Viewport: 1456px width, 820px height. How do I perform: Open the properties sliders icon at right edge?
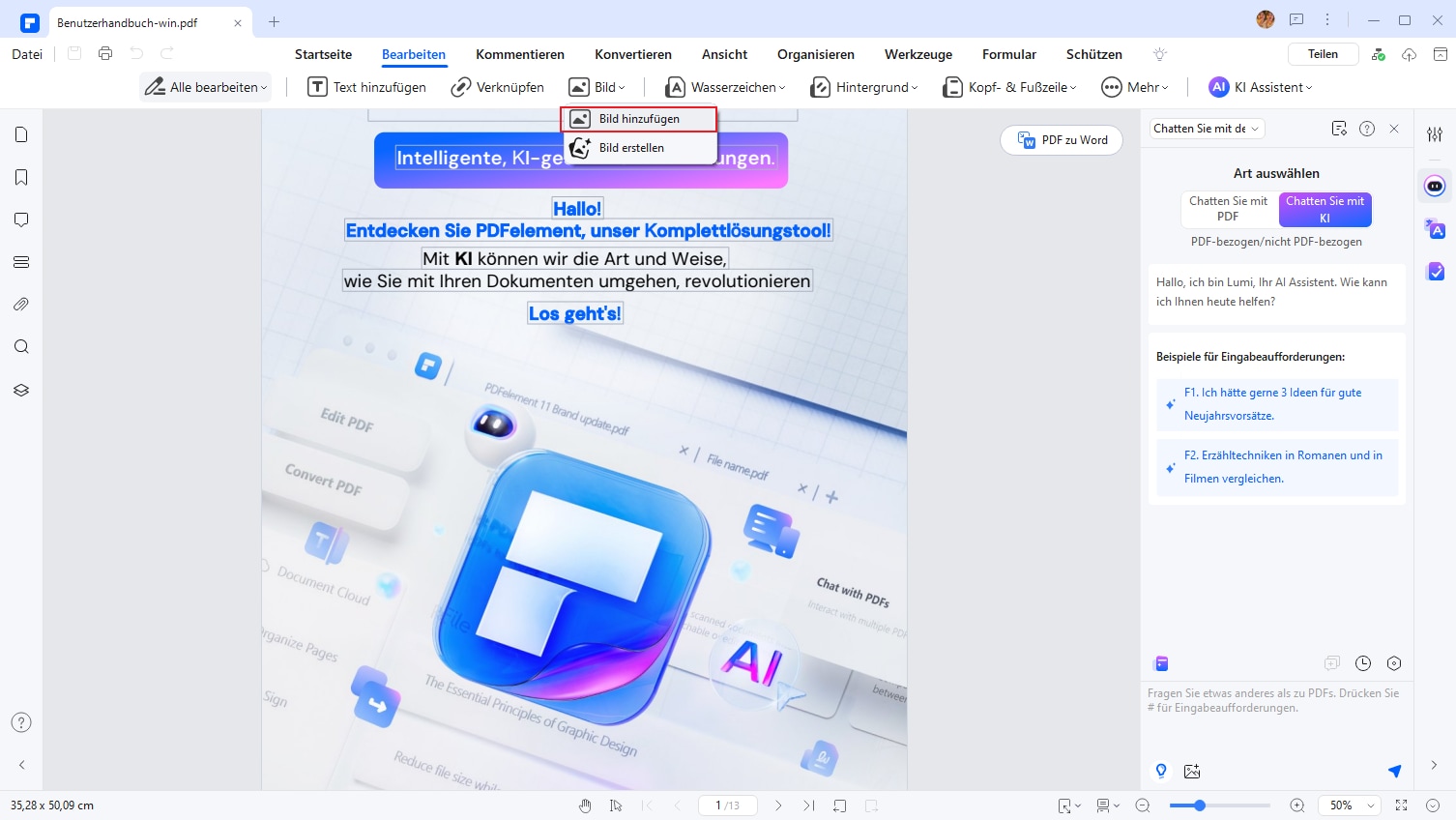coord(1435,134)
